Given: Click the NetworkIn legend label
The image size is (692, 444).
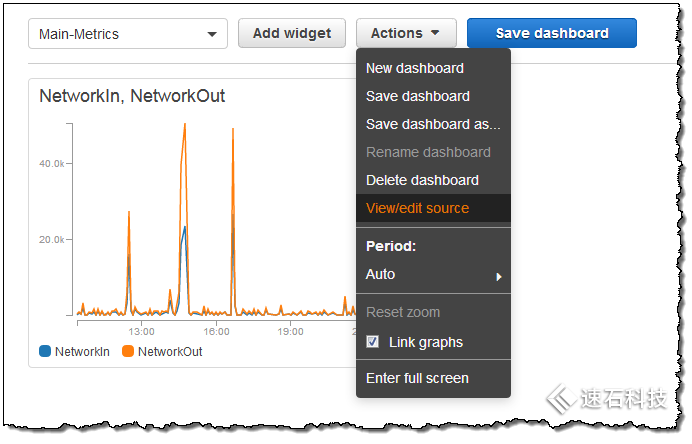Looking at the screenshot, I should click(83, 352).
